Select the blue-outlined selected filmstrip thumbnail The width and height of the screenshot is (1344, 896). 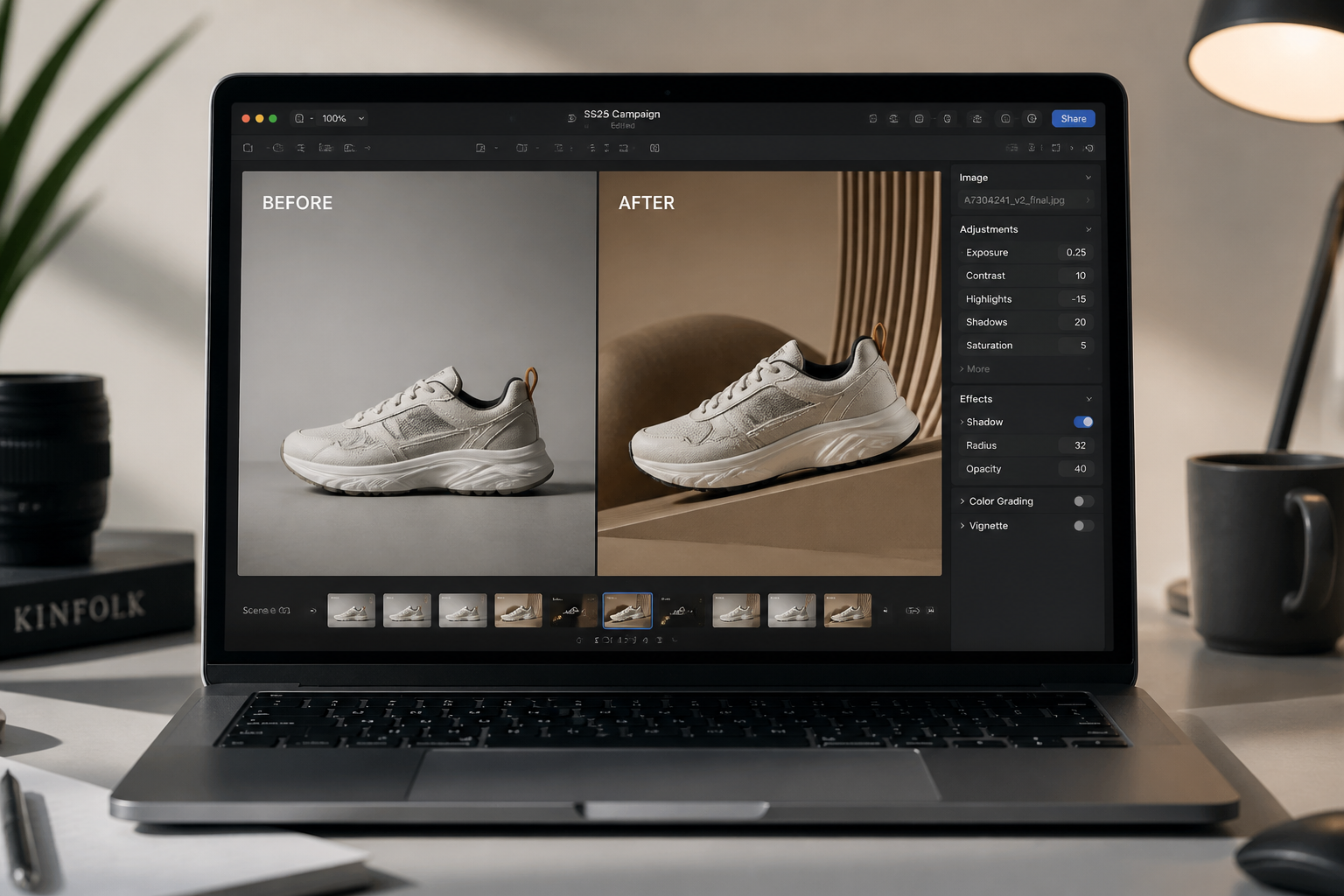pyautogui.click(x=627, y=611)
